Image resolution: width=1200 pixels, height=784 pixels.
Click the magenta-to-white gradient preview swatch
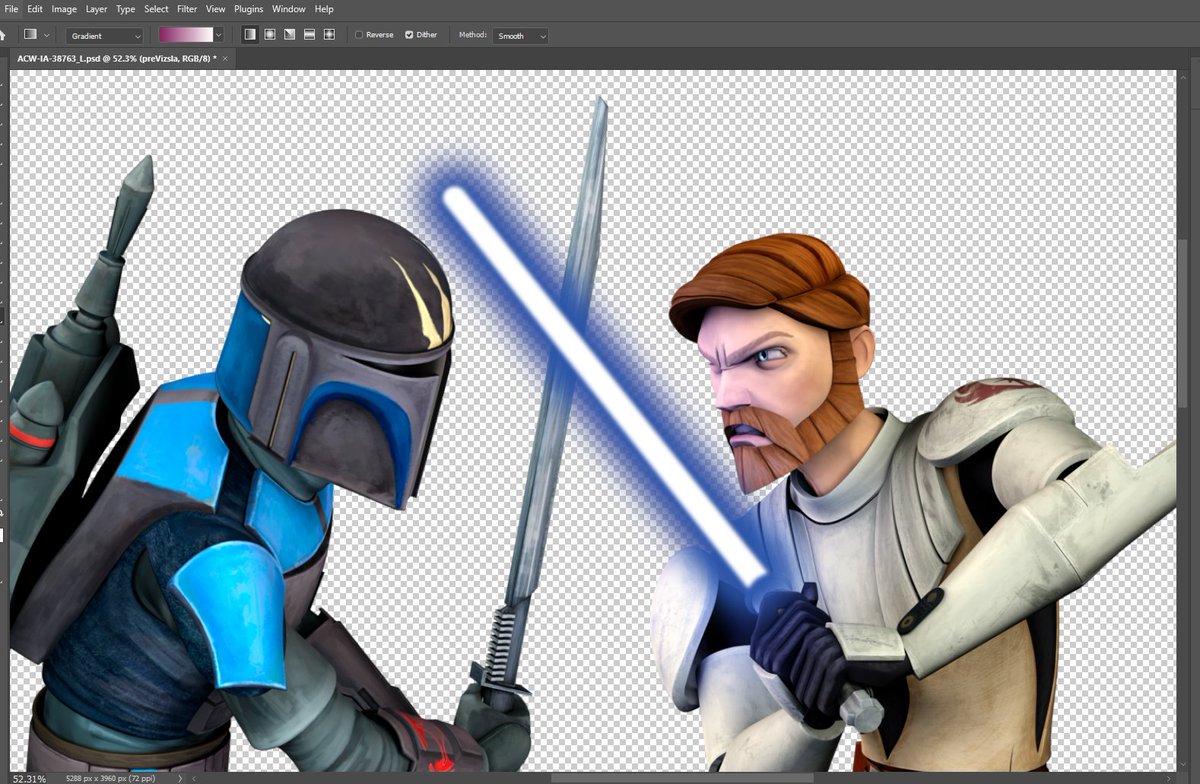pos(185,35)
